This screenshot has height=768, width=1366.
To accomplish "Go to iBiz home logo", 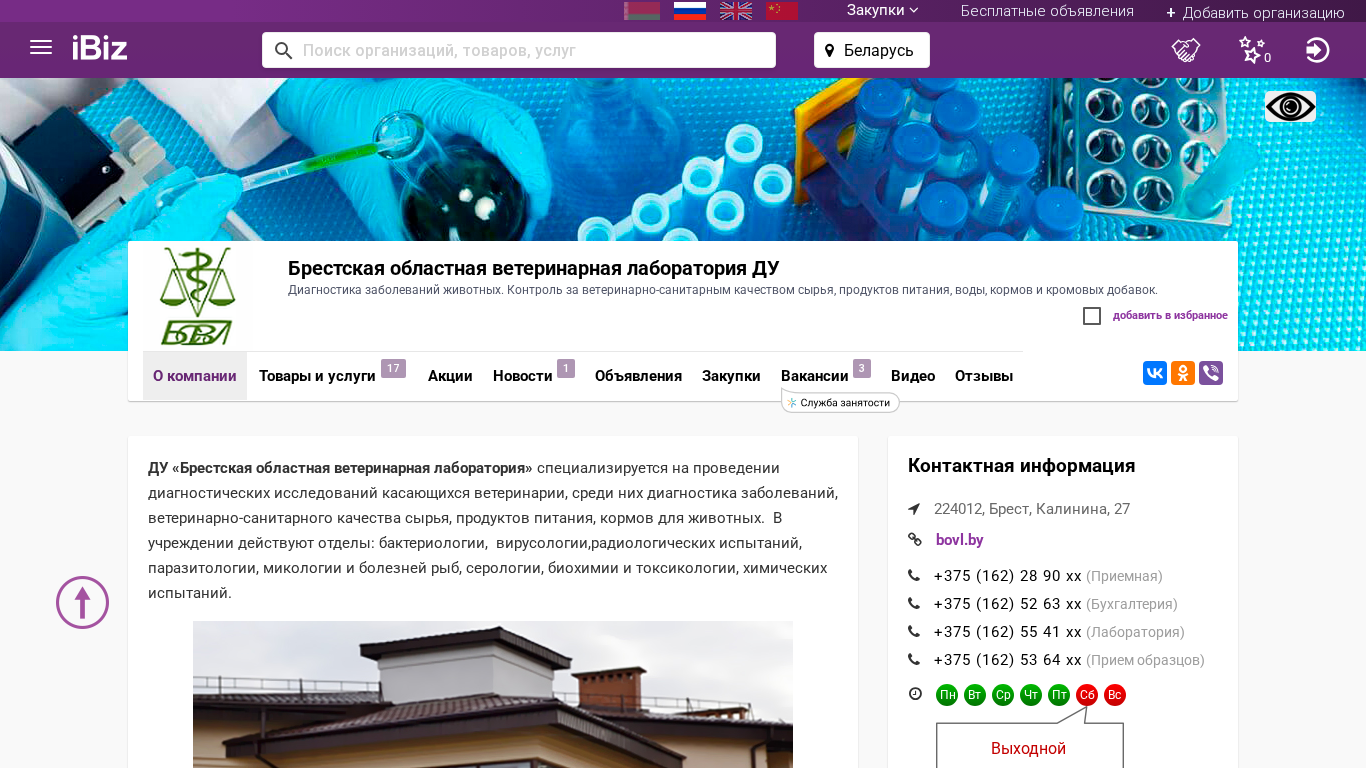I will pos(100,48).
